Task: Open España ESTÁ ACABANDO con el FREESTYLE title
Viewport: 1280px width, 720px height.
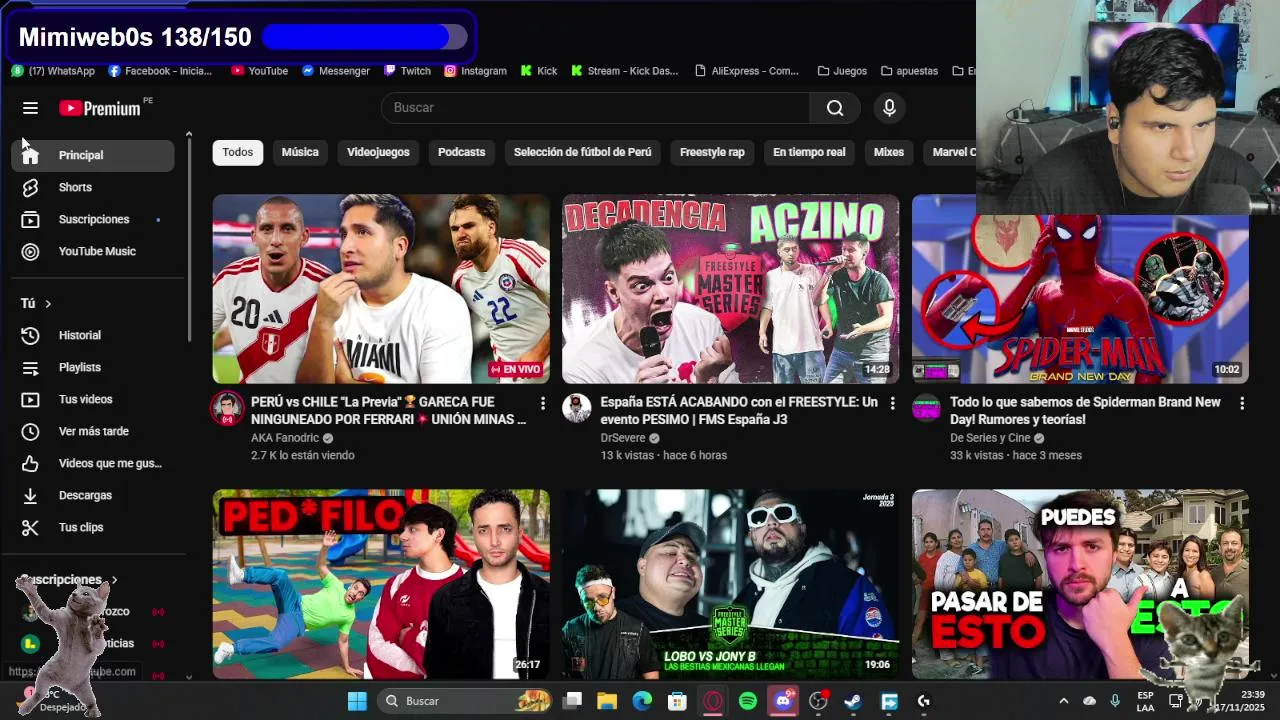Action: click(x=739, y=411)
